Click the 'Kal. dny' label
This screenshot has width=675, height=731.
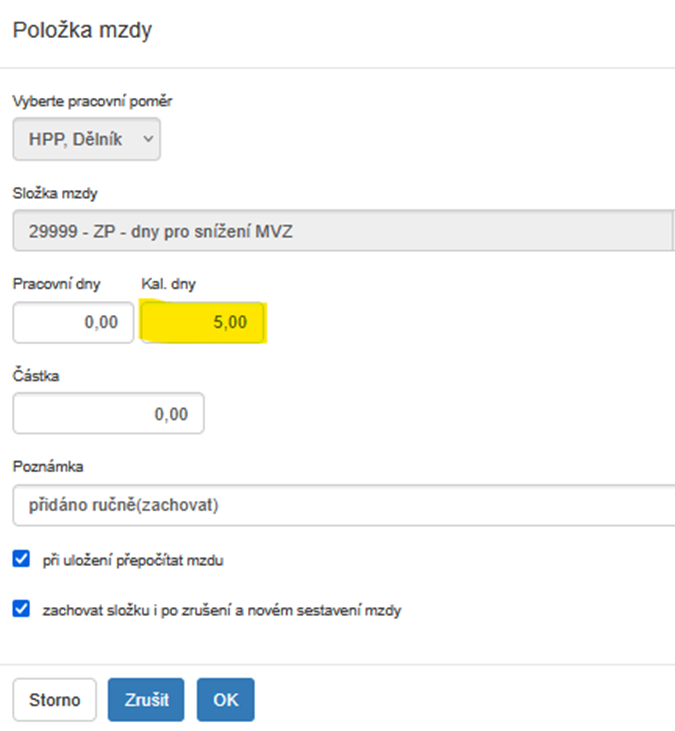pos(168,284)
